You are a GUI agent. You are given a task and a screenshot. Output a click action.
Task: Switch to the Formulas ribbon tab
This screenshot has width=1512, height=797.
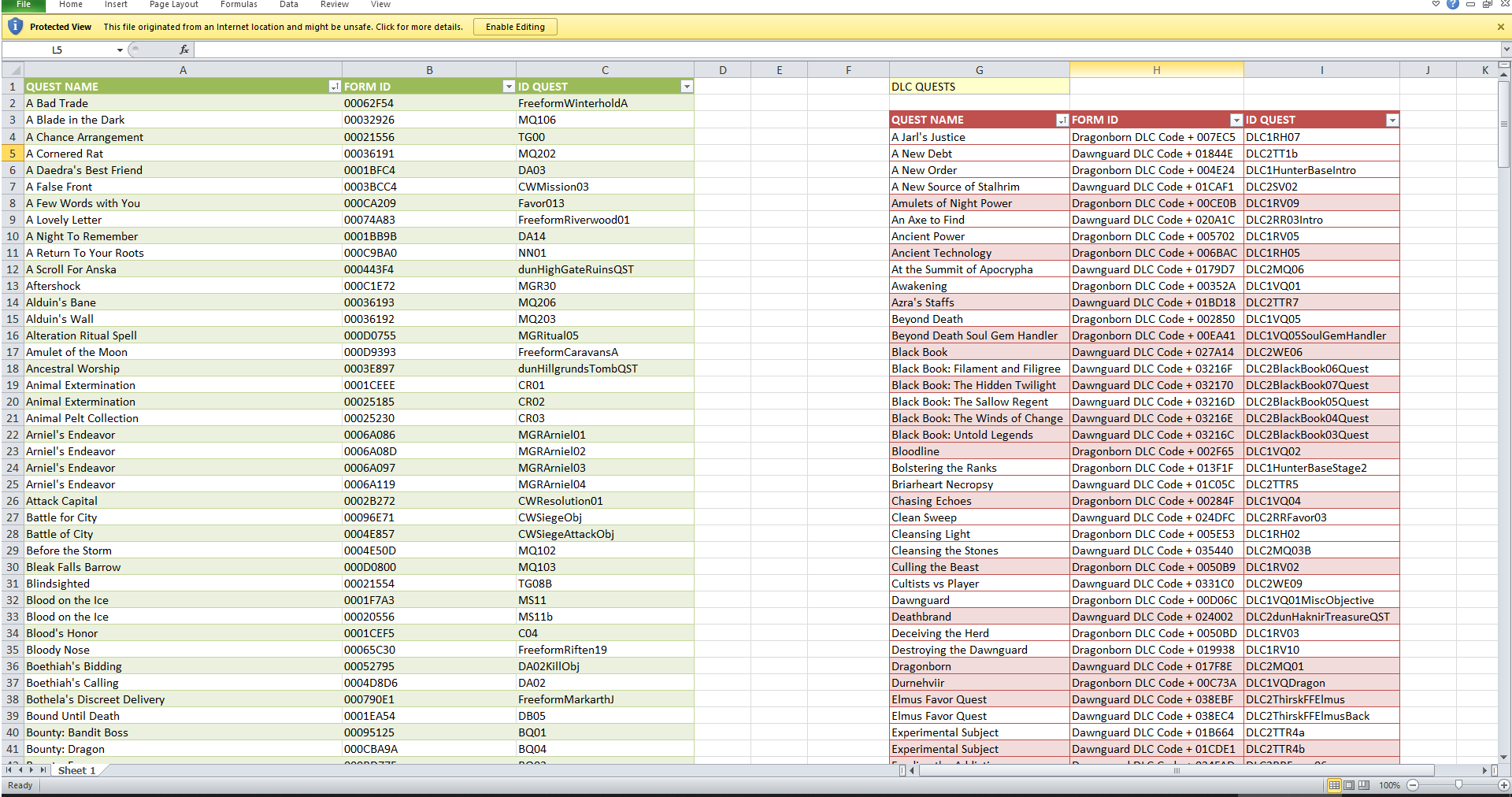(239, 5)
